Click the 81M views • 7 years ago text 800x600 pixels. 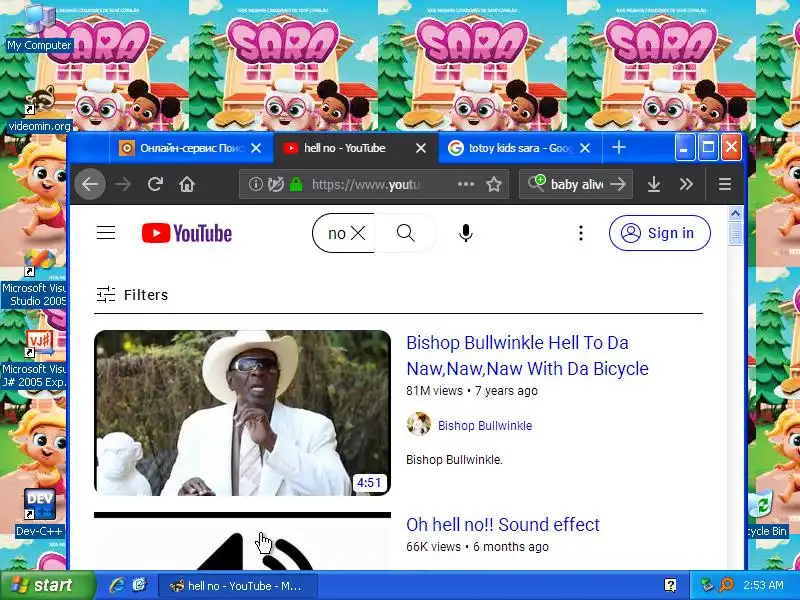[x=472, y=391]
